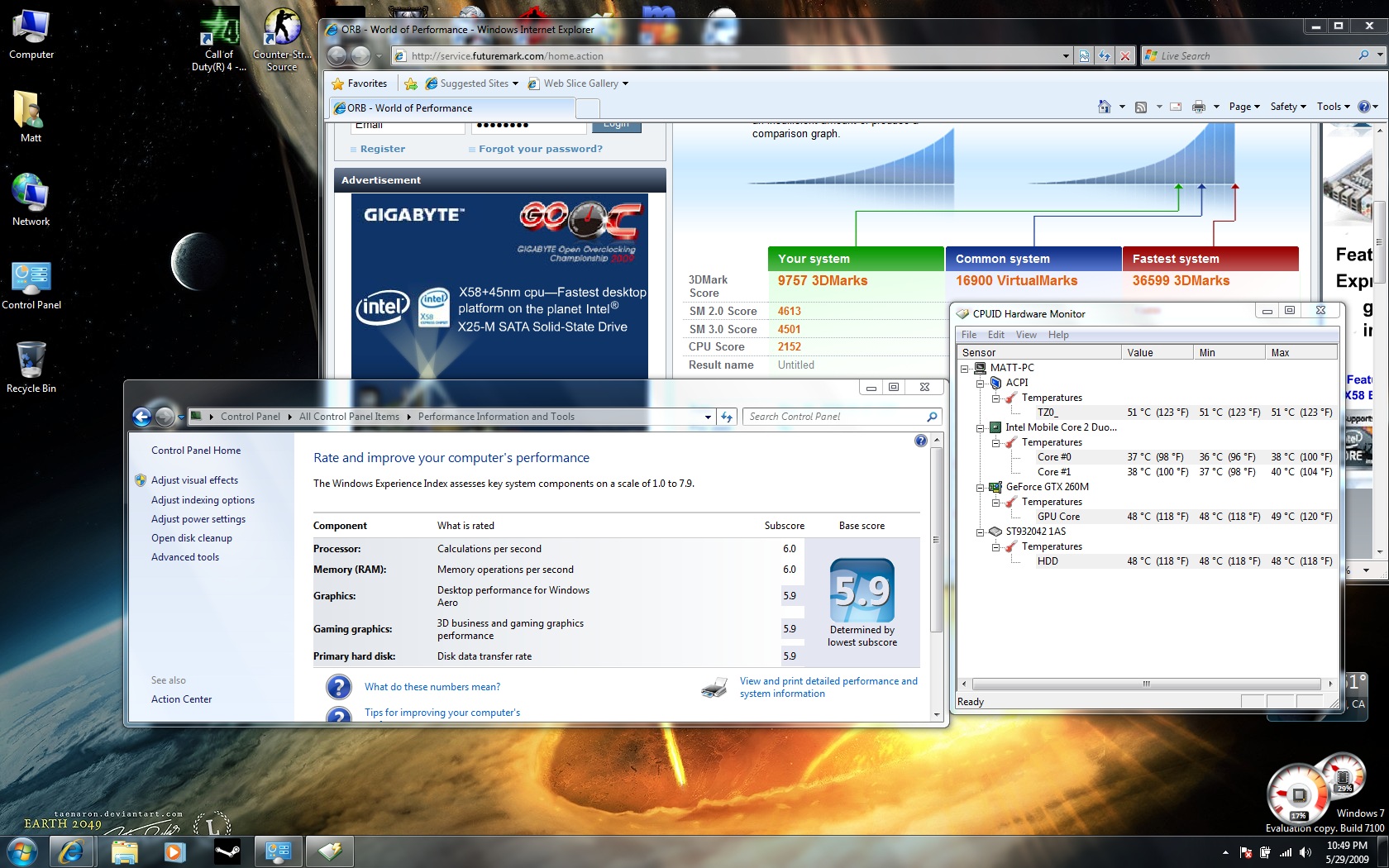This screenshot has width=1389, height=868.
Task: Open the Control Panel desktop icon
Action: [x=31, y=284]
